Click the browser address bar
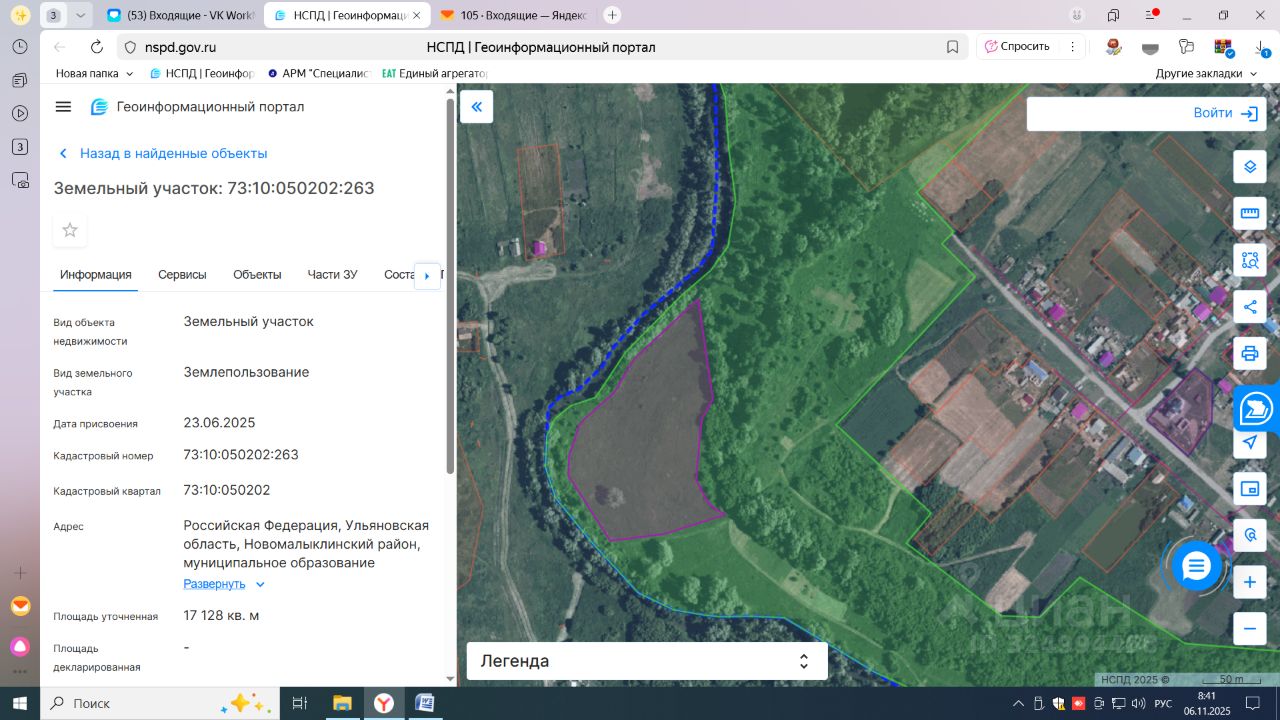Viewport: 1280px width, 720px height. (x=541, y=47)
